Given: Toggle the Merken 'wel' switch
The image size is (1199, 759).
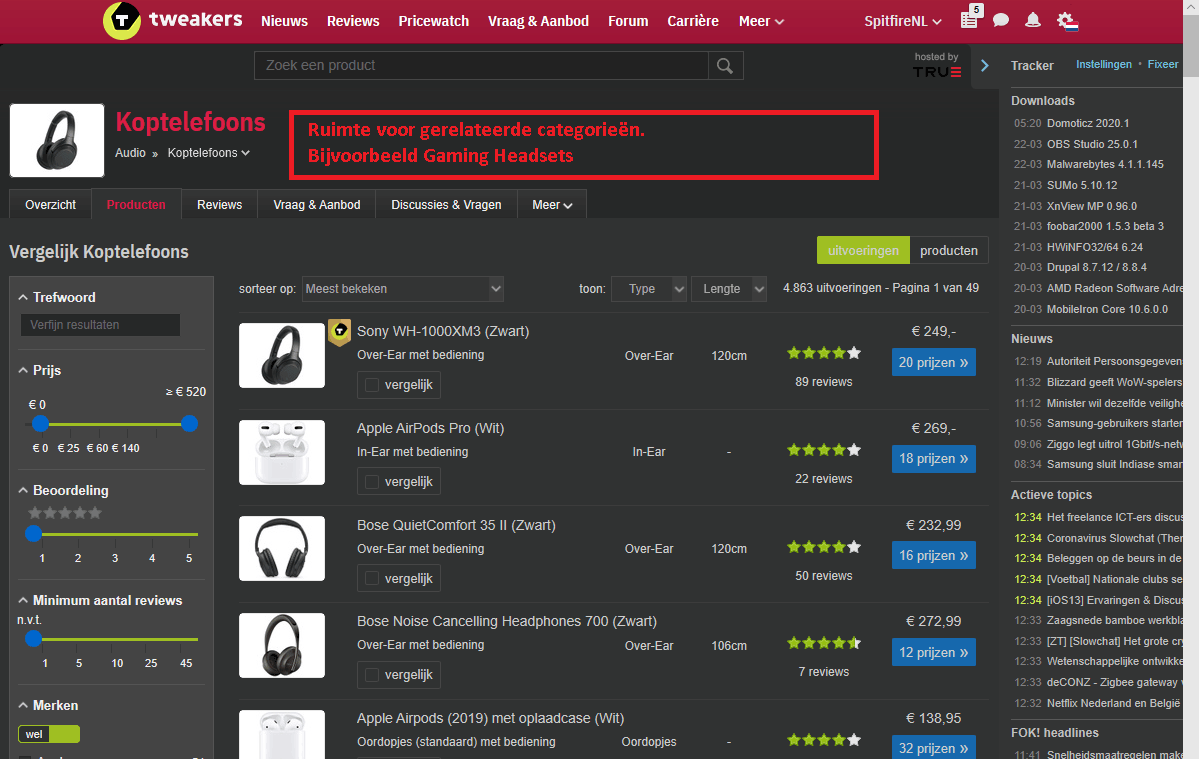Looking at the screenshot, I should point(49,734).
